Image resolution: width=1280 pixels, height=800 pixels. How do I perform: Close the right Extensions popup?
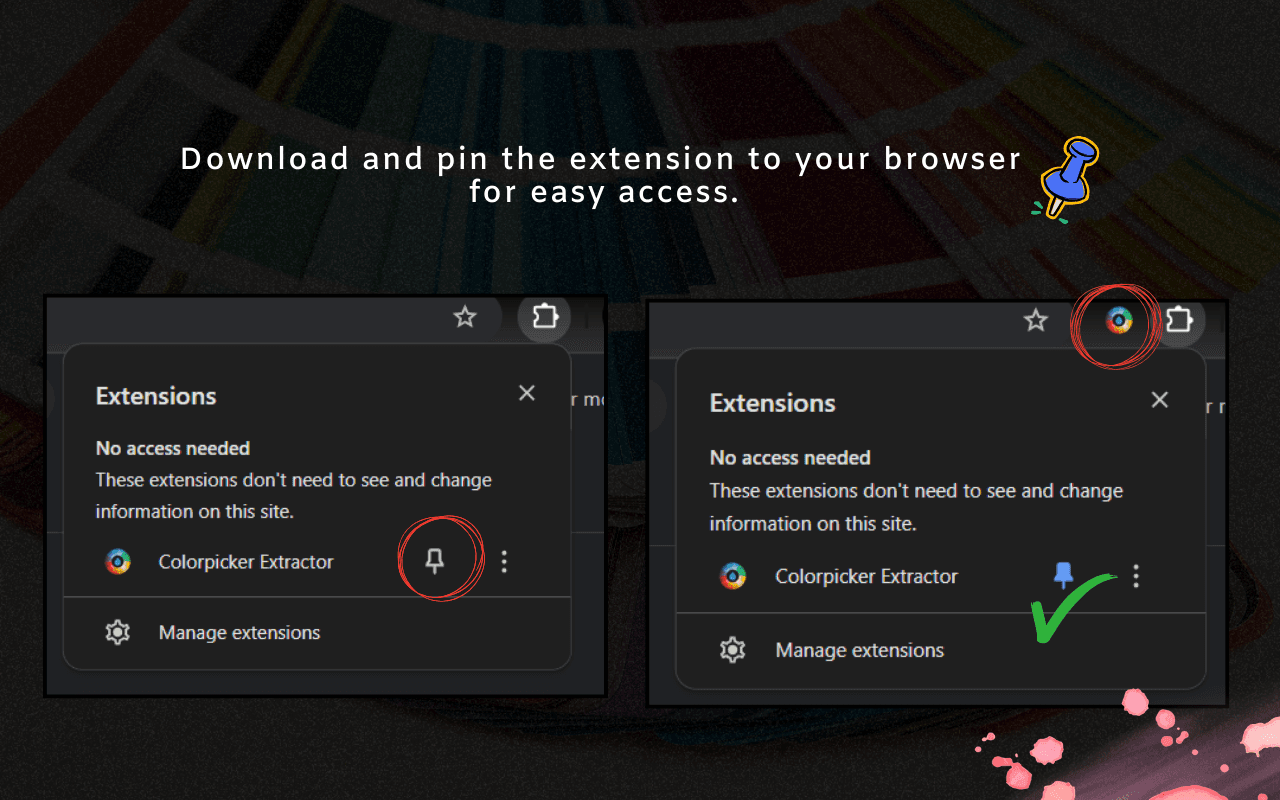point(1160,400)
